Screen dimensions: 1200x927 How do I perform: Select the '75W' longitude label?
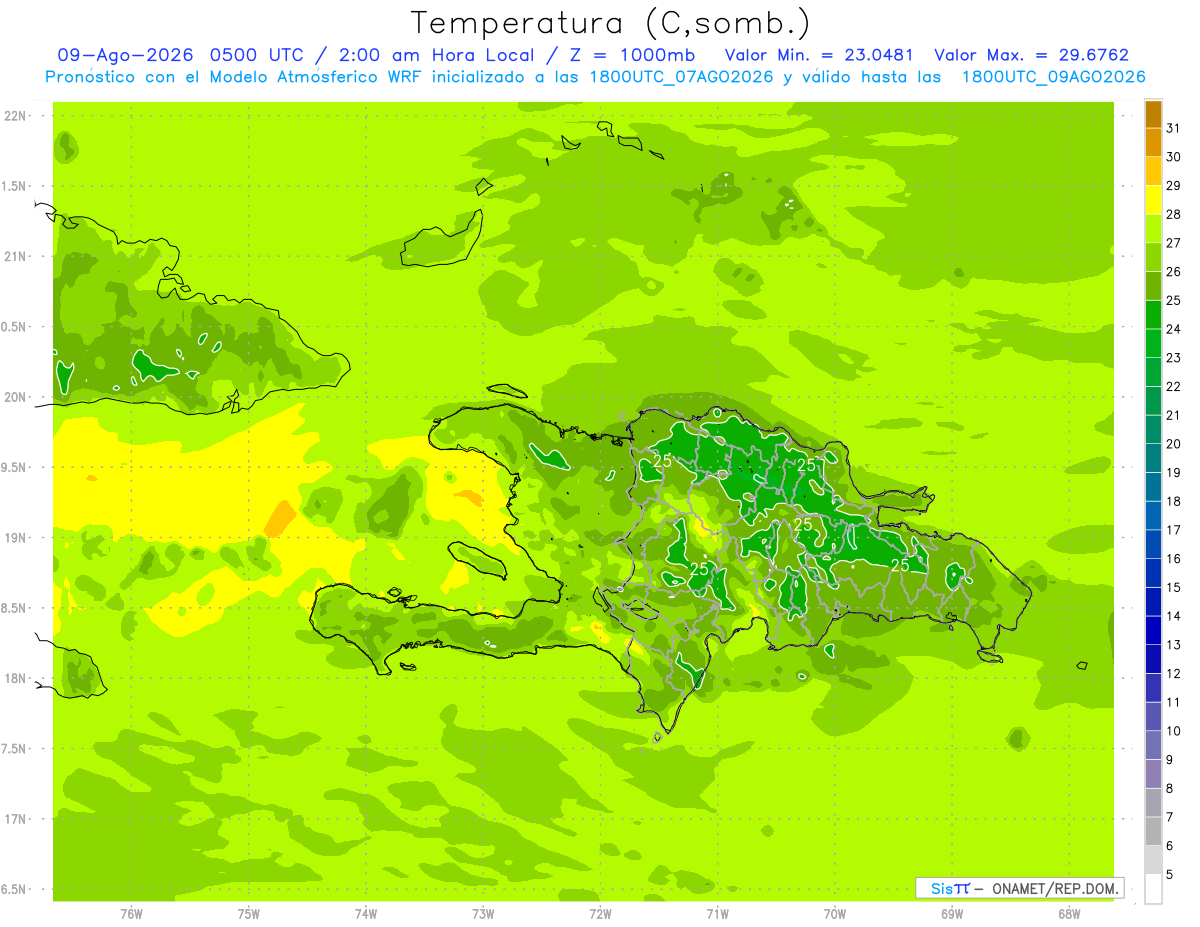pyautogui.click(x=249, y=914)
